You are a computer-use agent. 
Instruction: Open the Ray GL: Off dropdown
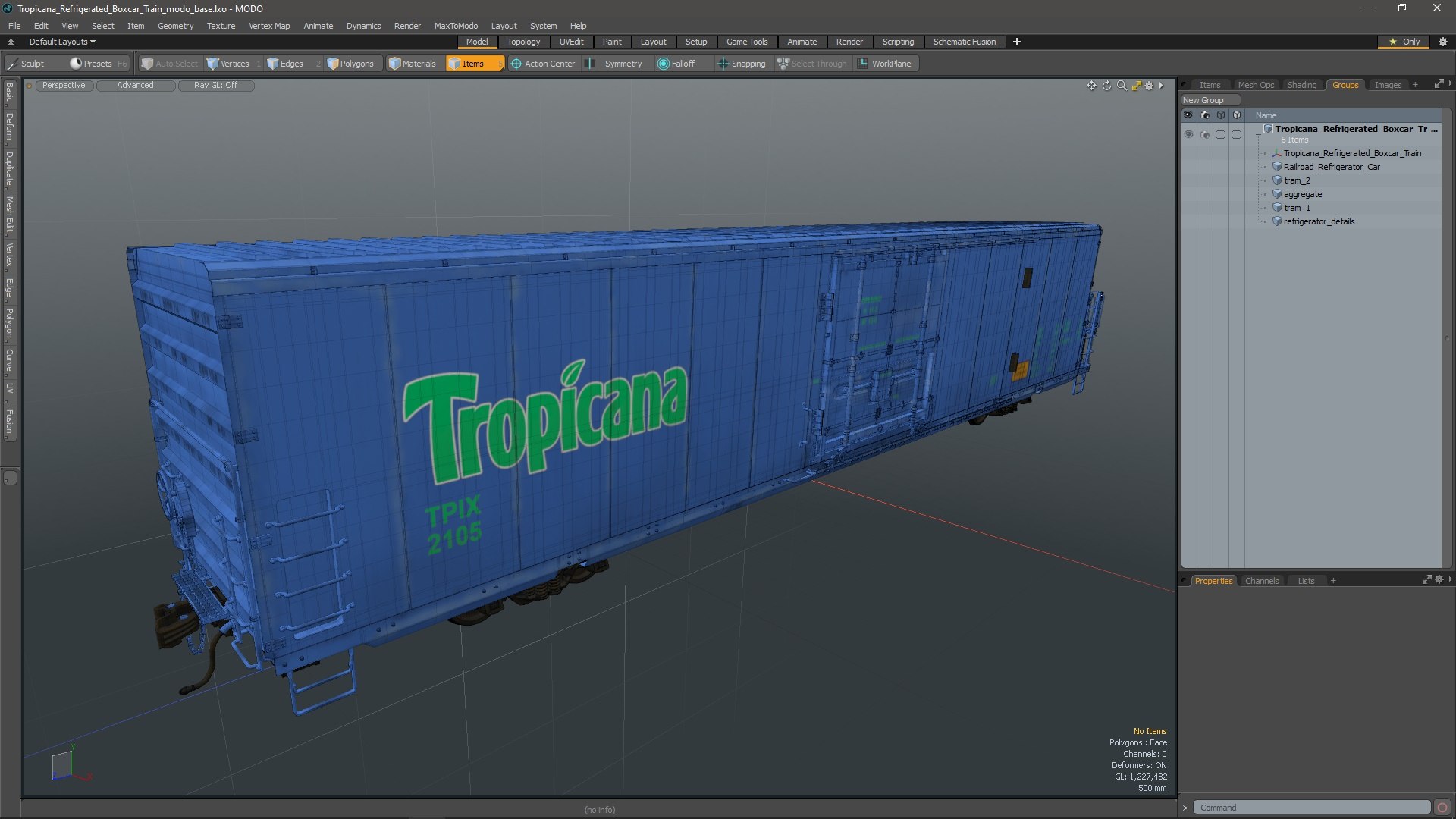click(215, 86)
